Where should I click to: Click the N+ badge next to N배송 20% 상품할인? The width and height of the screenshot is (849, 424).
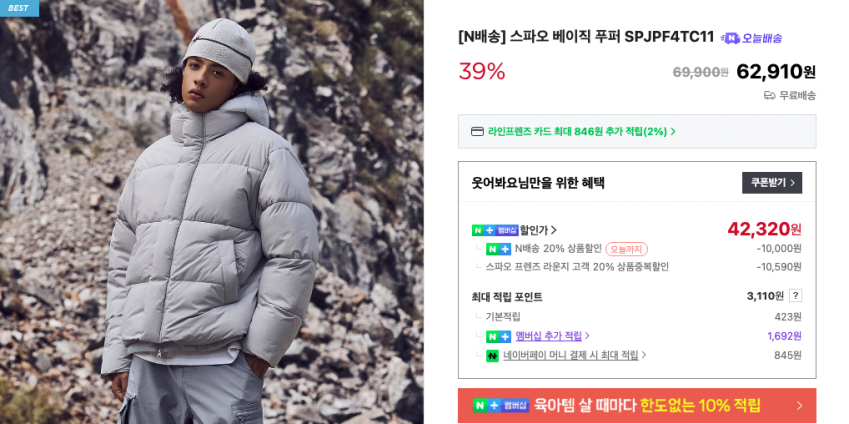(498, 249)
